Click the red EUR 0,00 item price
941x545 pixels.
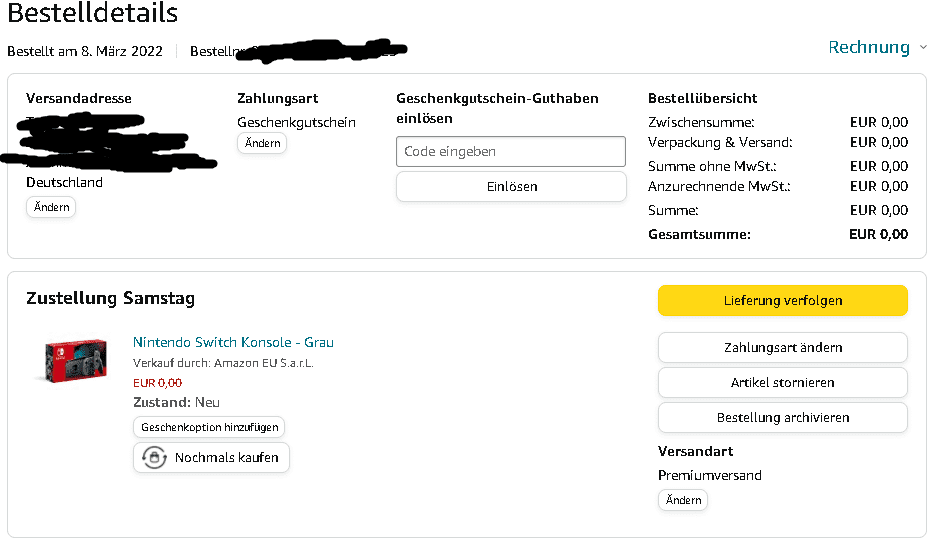pos(157,382)
